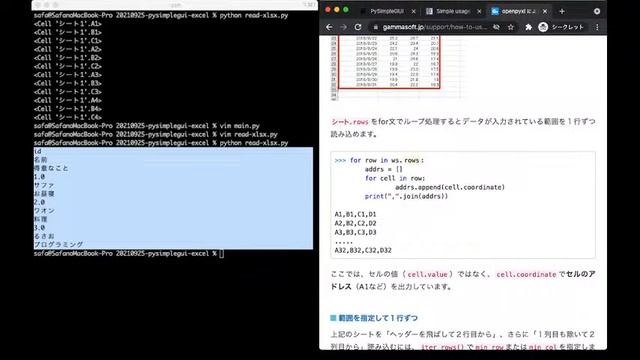Click the terminal output line 得意なこと
640x360 pixels.
[x=51, y=168]
